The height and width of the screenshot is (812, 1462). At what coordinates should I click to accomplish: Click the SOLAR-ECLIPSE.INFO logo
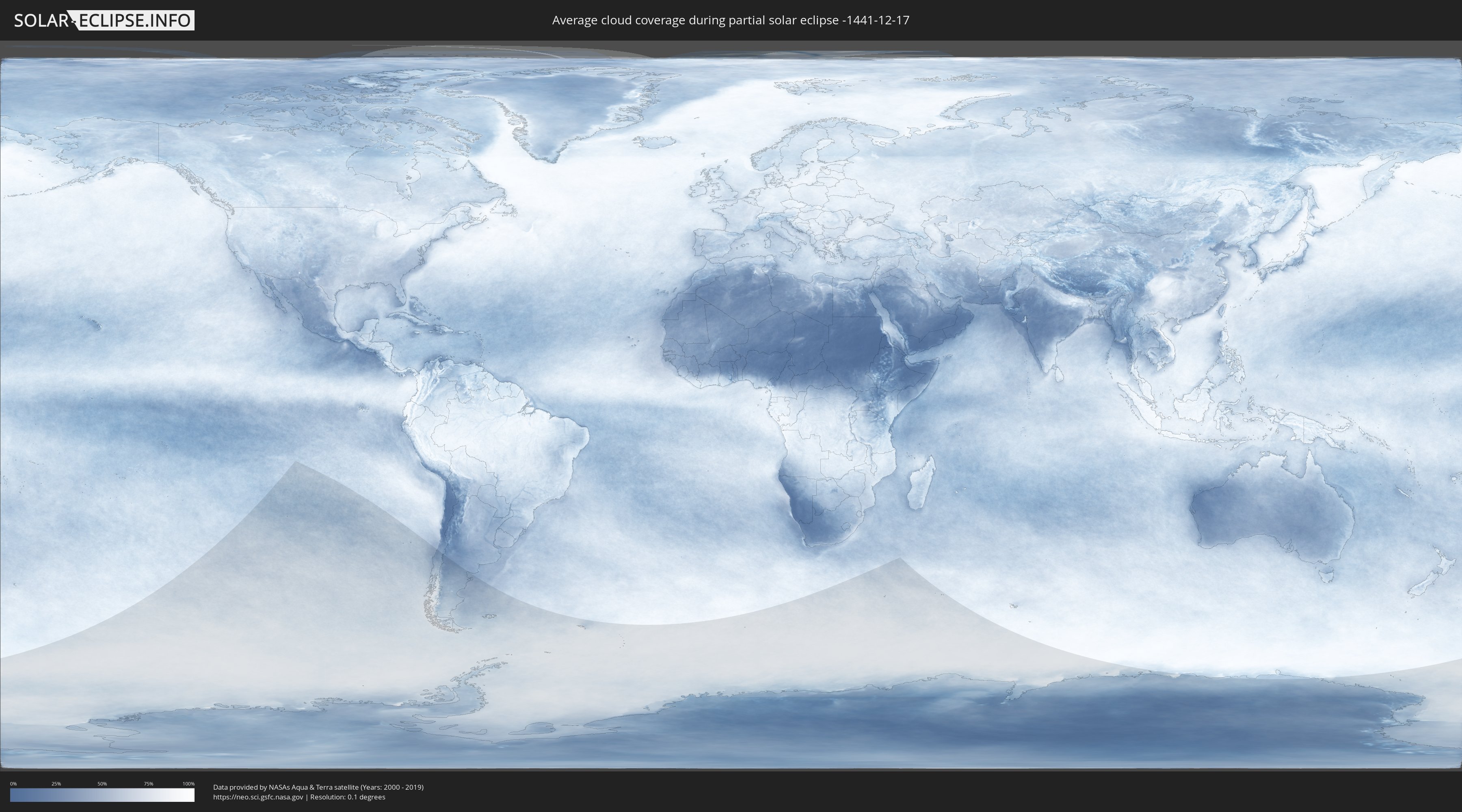click(x=104, y=20)
